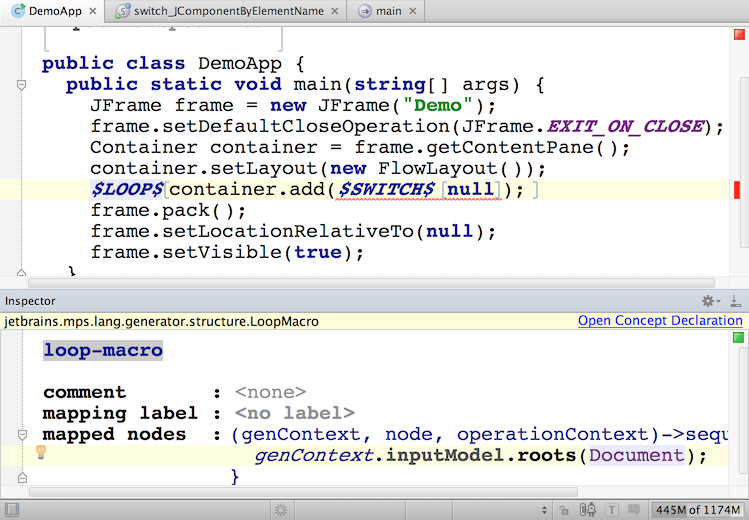This screenshot has height=520, width=749.
Task: Click the red error indicator at editor top
Action: [x=739, y=35]
